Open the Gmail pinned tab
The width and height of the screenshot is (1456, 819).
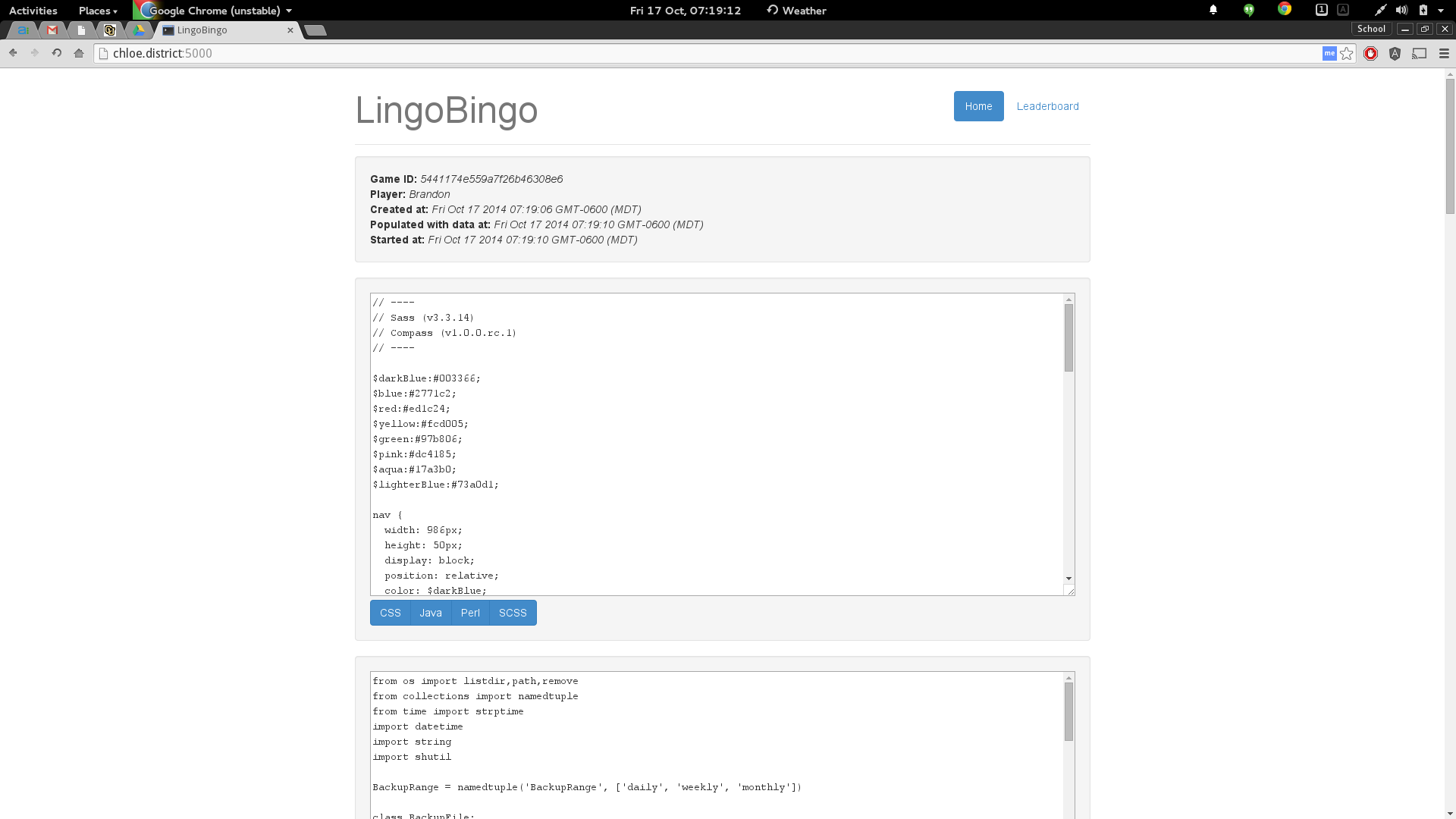pos(52,30)
